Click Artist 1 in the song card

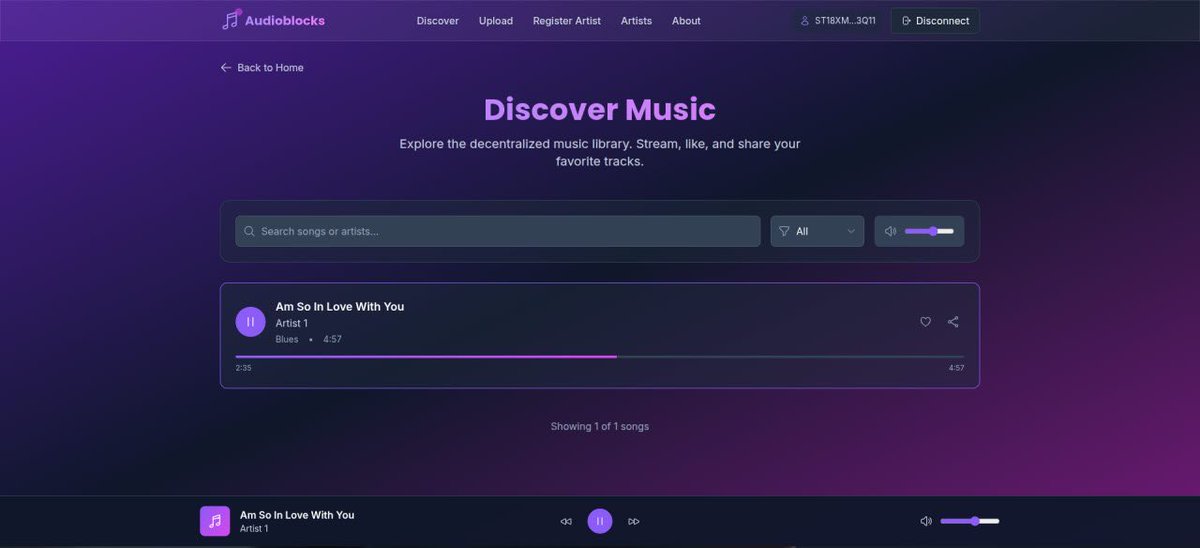pyautogui.click(x=292, y=324)
